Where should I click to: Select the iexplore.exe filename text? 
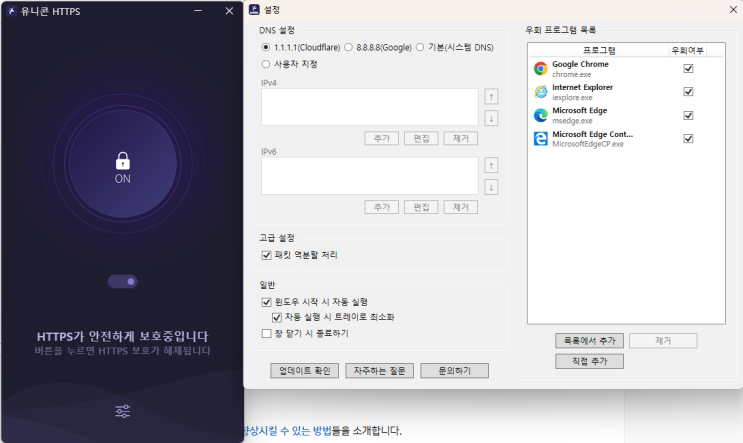tap(572, 98)
